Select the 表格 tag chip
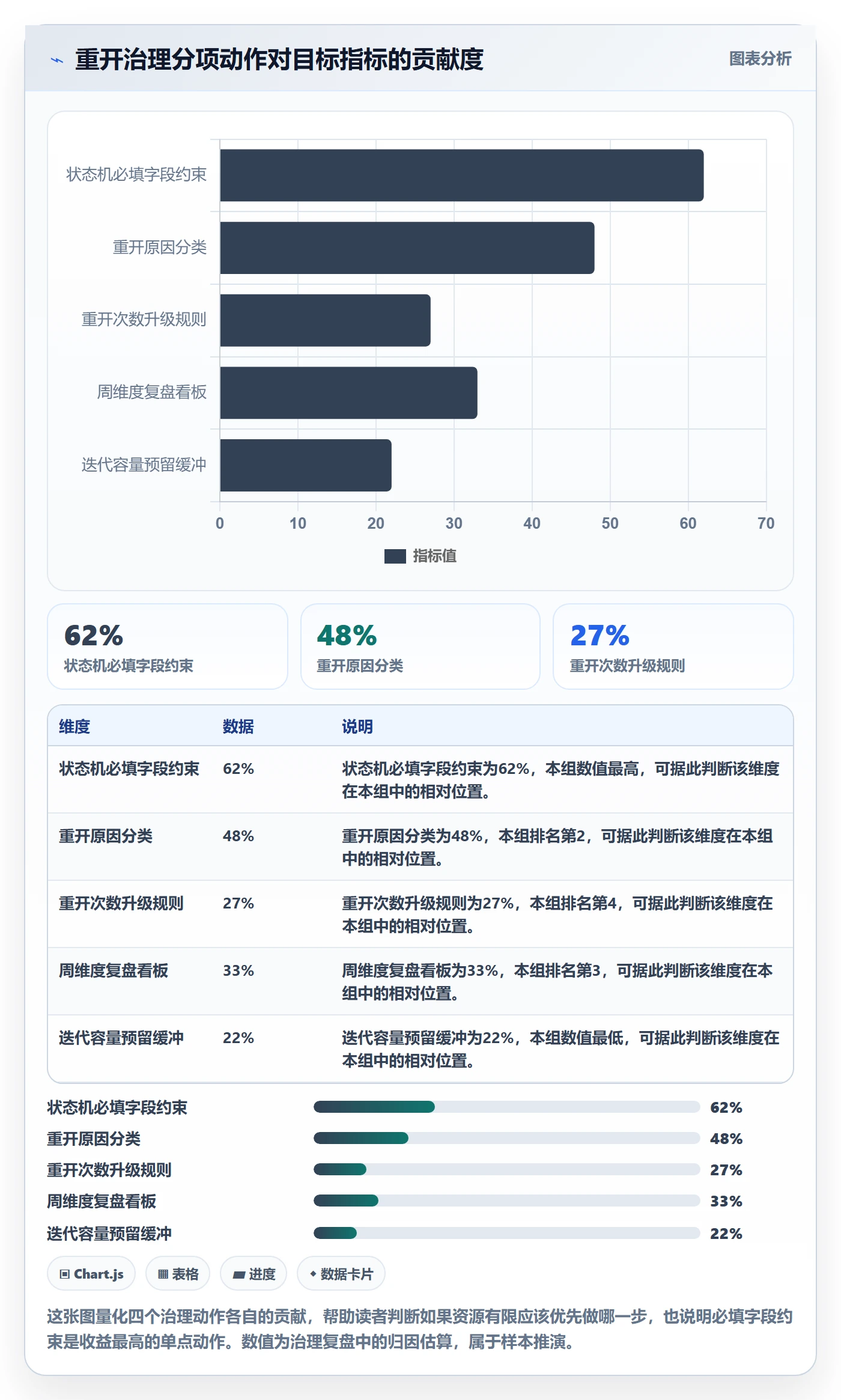 point(178,1274)
